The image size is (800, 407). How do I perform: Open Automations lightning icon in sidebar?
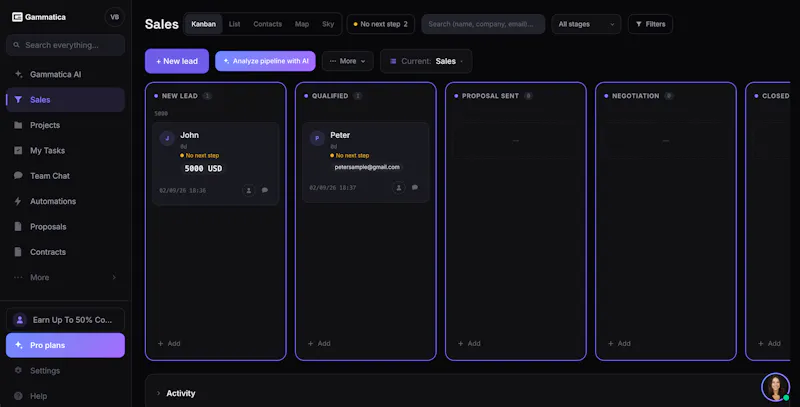coord(18,201)
